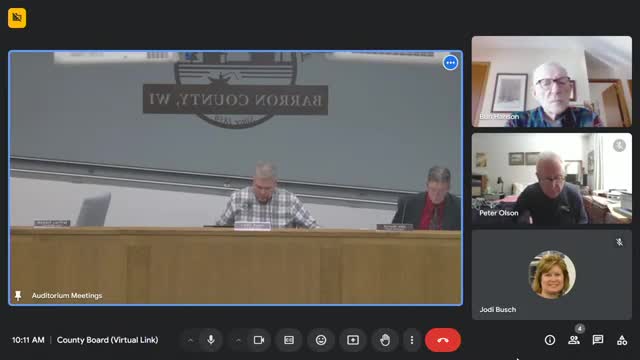The width and height of the screenshot is (640, 360).
Task: Open emoji reactions
Action: [x=321, y=340]
